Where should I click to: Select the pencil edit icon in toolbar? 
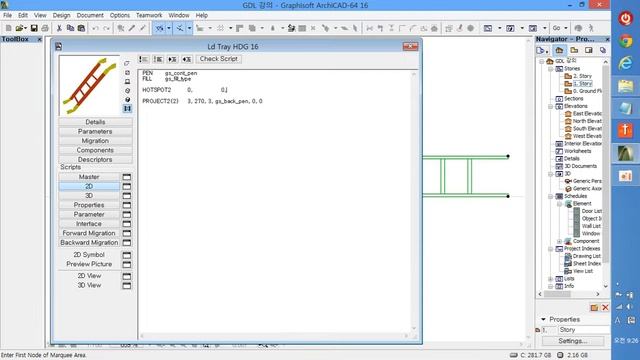132,28
